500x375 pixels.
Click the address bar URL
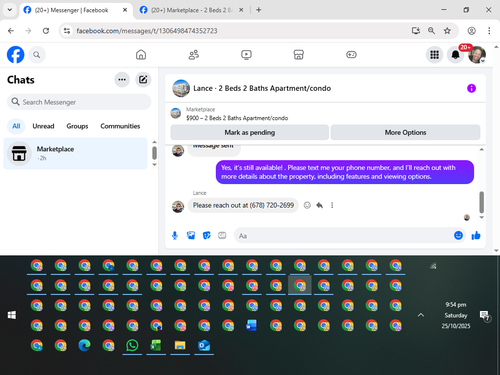click(147, 31)
